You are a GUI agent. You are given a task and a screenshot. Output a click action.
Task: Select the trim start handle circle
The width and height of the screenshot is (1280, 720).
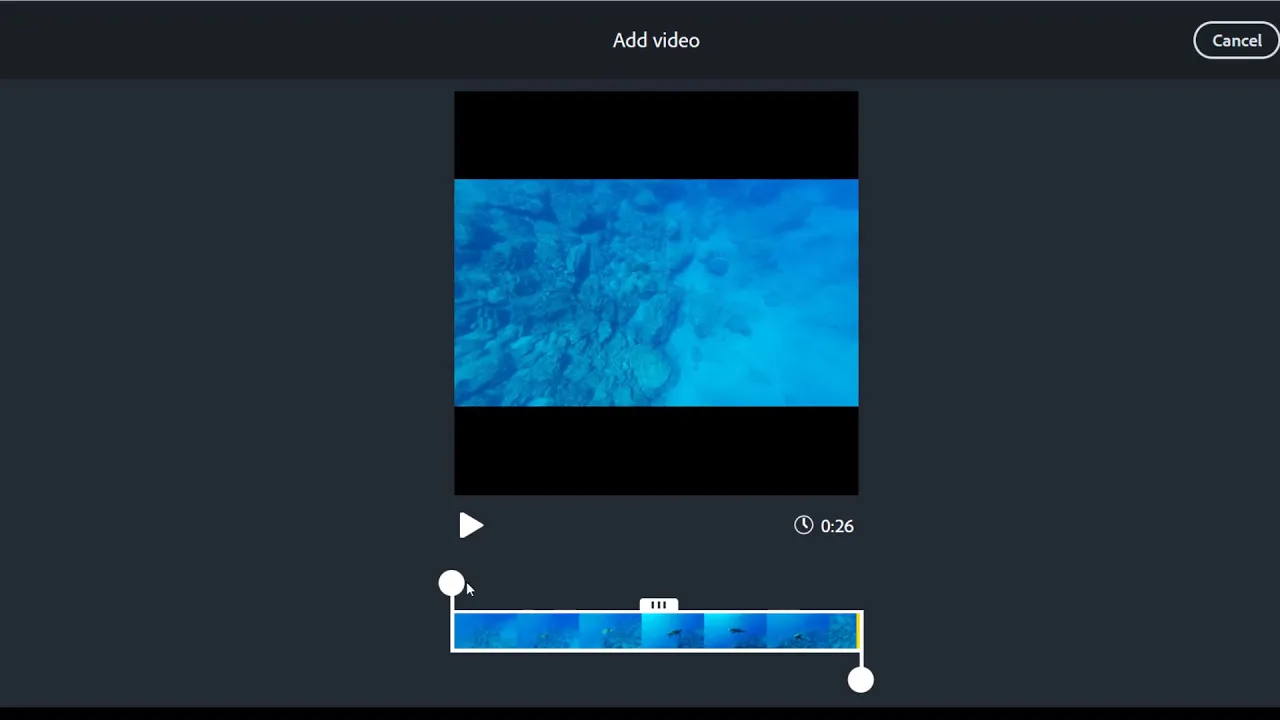pos(451,583)
